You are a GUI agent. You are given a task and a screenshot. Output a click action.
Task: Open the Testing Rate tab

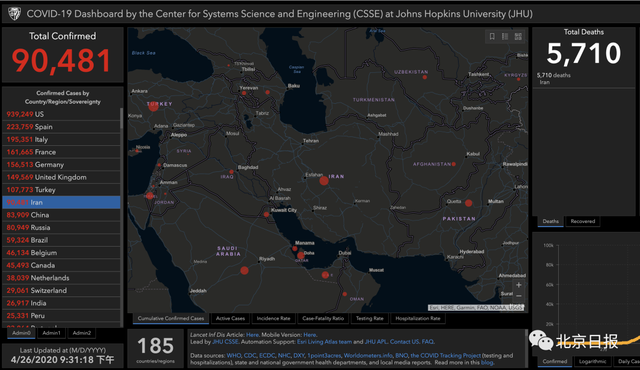coord(369,318)
